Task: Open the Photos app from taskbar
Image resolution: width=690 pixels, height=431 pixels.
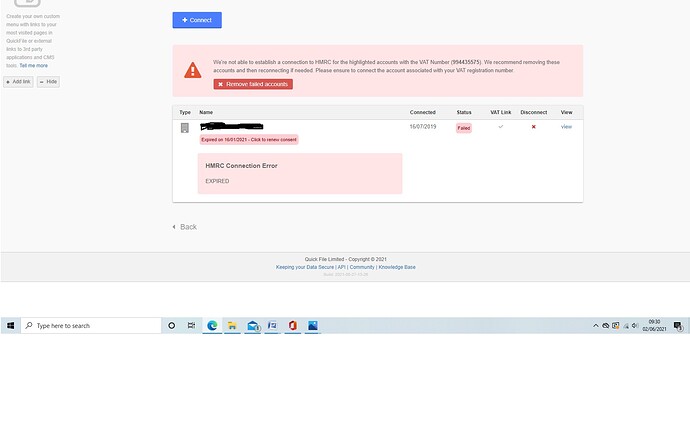Action: [x=312, y=326]
